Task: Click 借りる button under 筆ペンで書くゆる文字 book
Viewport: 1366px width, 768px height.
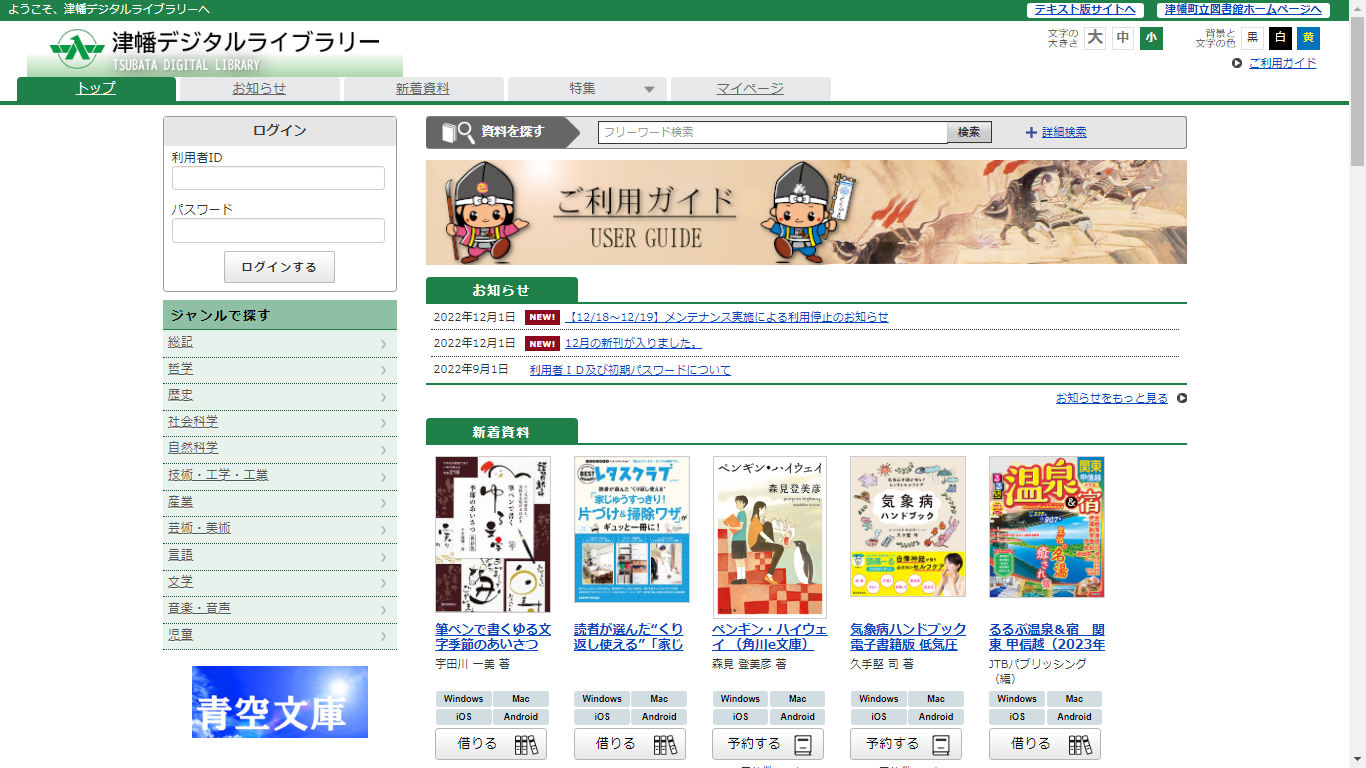Action: pyautogui.click(x=491, y=744)
